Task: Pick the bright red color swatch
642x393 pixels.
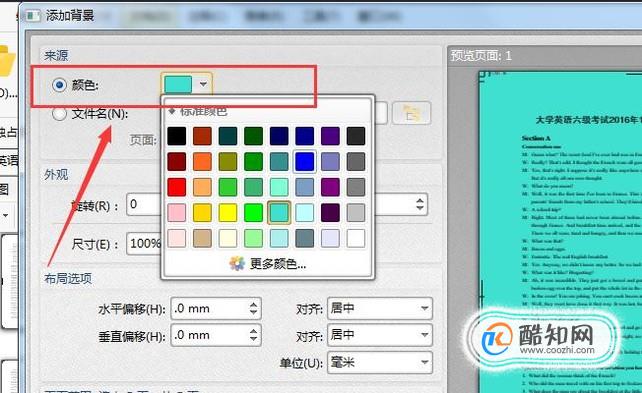Action: click(x=176, y=187)
